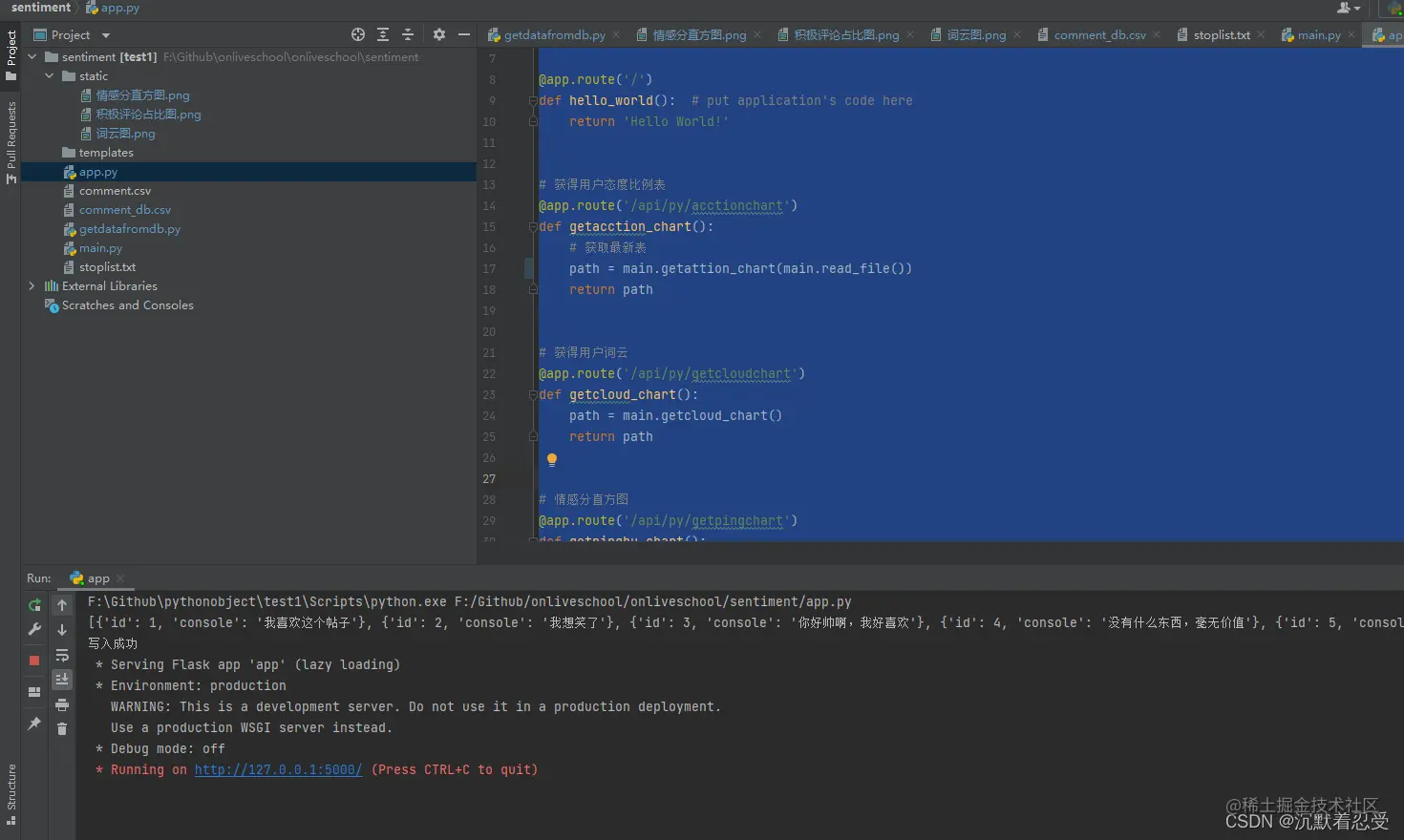
Task: Fold getcloud_chart function at gutter marker
Action: tap(533, 394)
